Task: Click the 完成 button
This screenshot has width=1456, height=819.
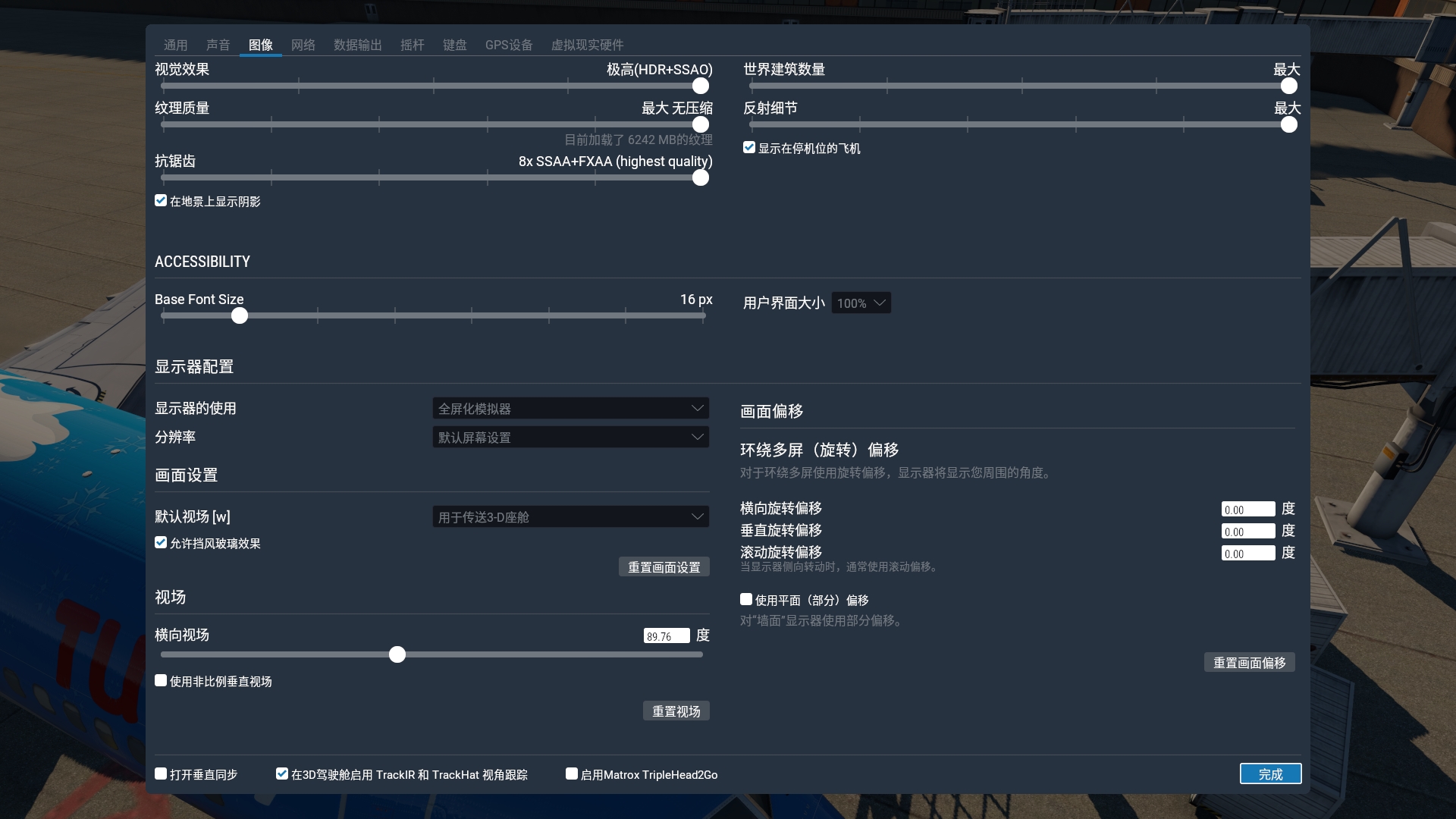Action: [1271, 773]
